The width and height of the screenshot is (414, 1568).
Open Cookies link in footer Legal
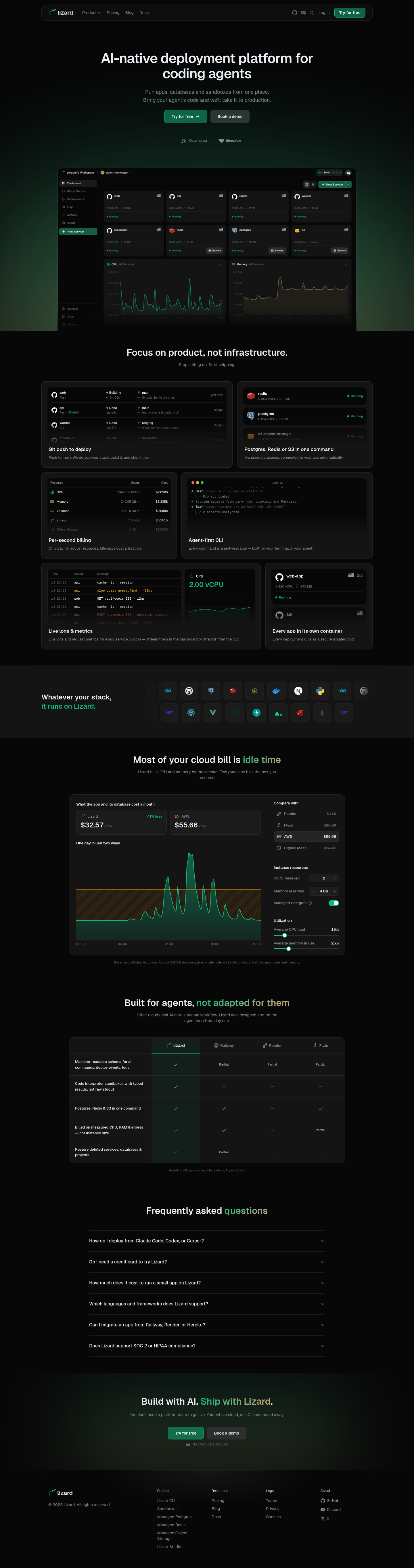[273, 1517]
